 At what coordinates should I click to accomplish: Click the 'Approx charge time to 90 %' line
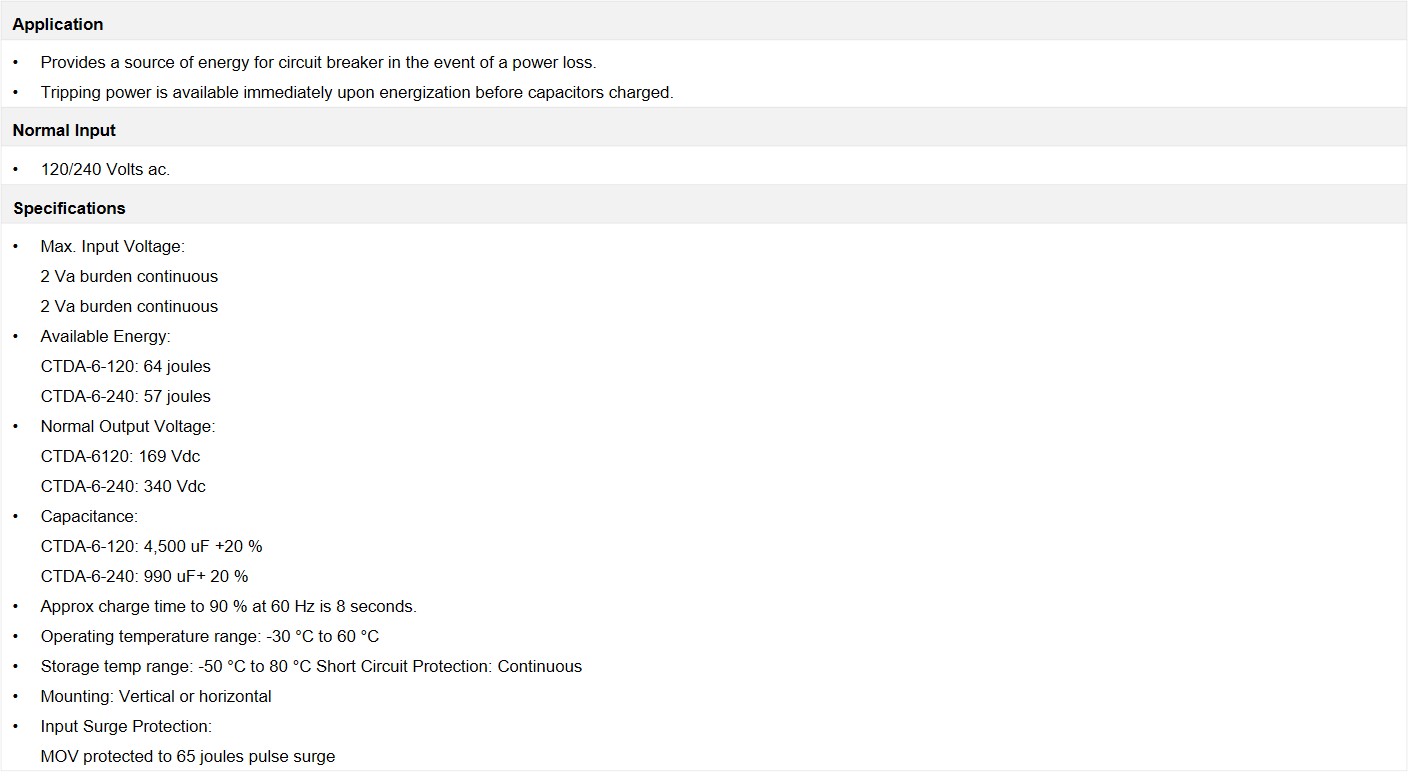[x=229, y=606]
